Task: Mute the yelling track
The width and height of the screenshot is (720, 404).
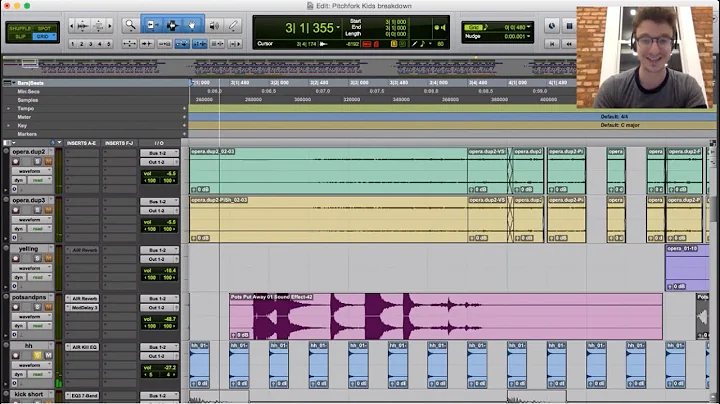Action: [x=48, y=258]
